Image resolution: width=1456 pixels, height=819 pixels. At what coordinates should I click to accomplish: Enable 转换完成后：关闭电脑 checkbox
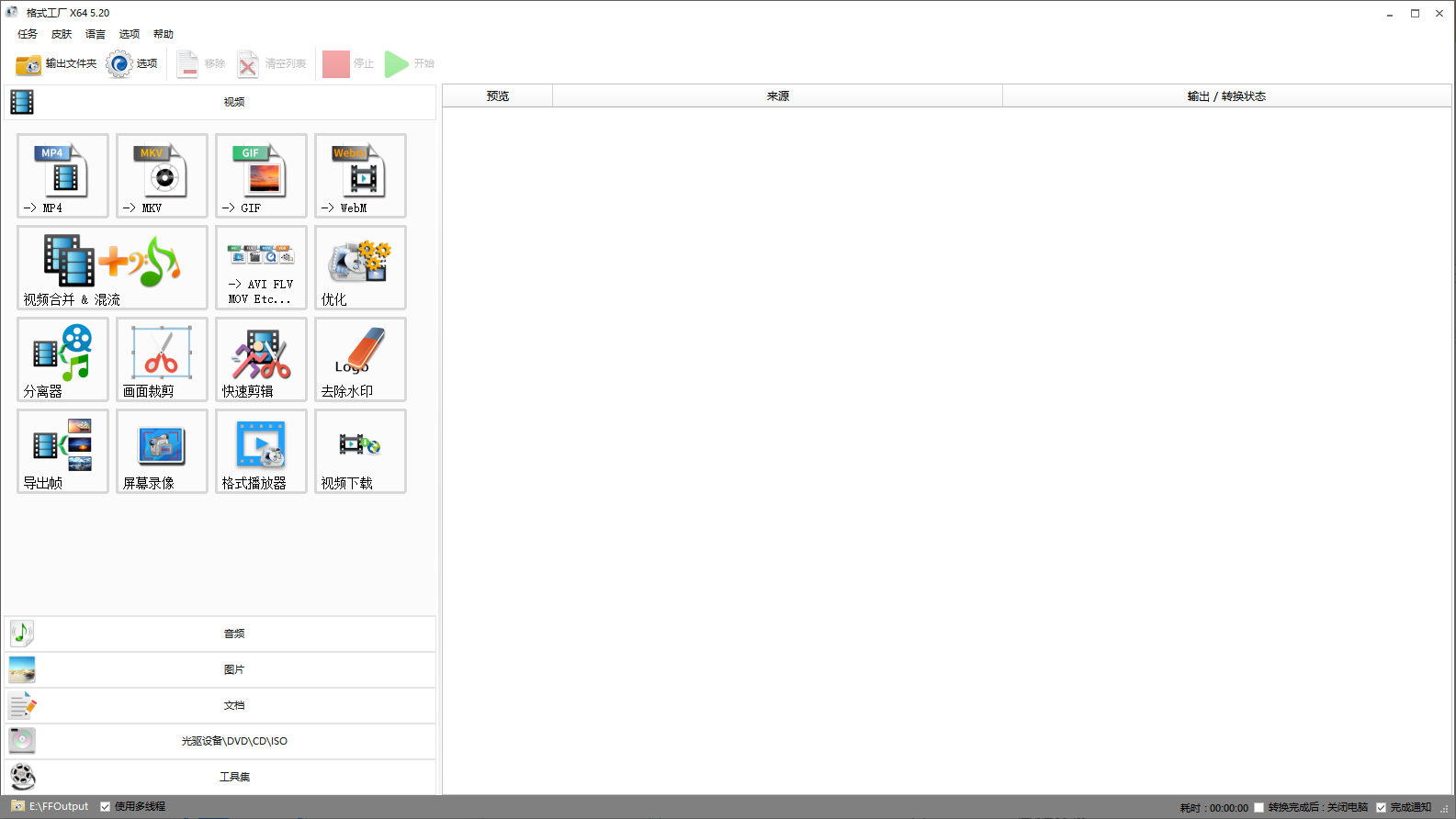(x=1258, y=807)
